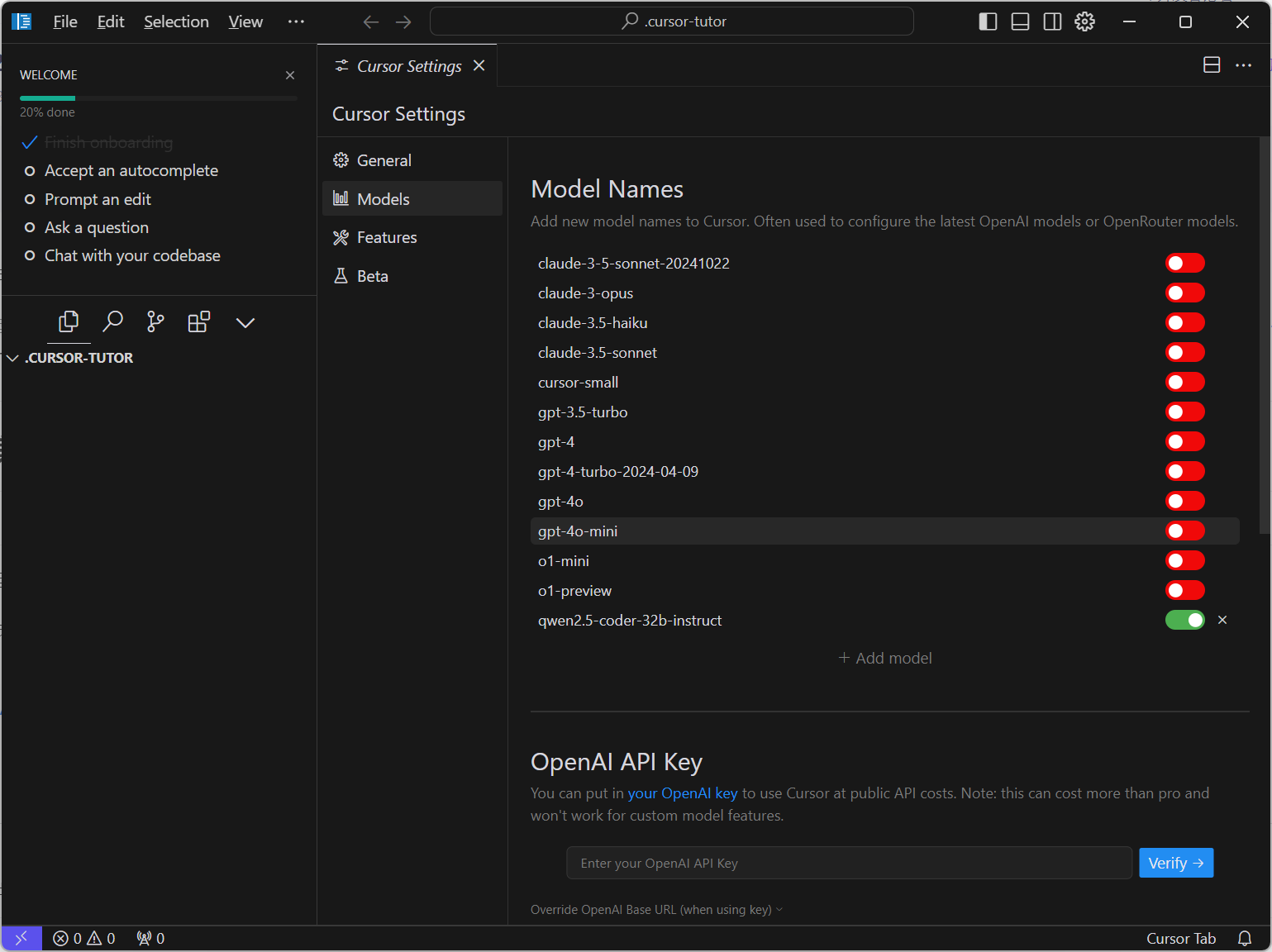Open the notifications bell
The width and height of the screenshot is (1272, 952).
[1245, 938]
